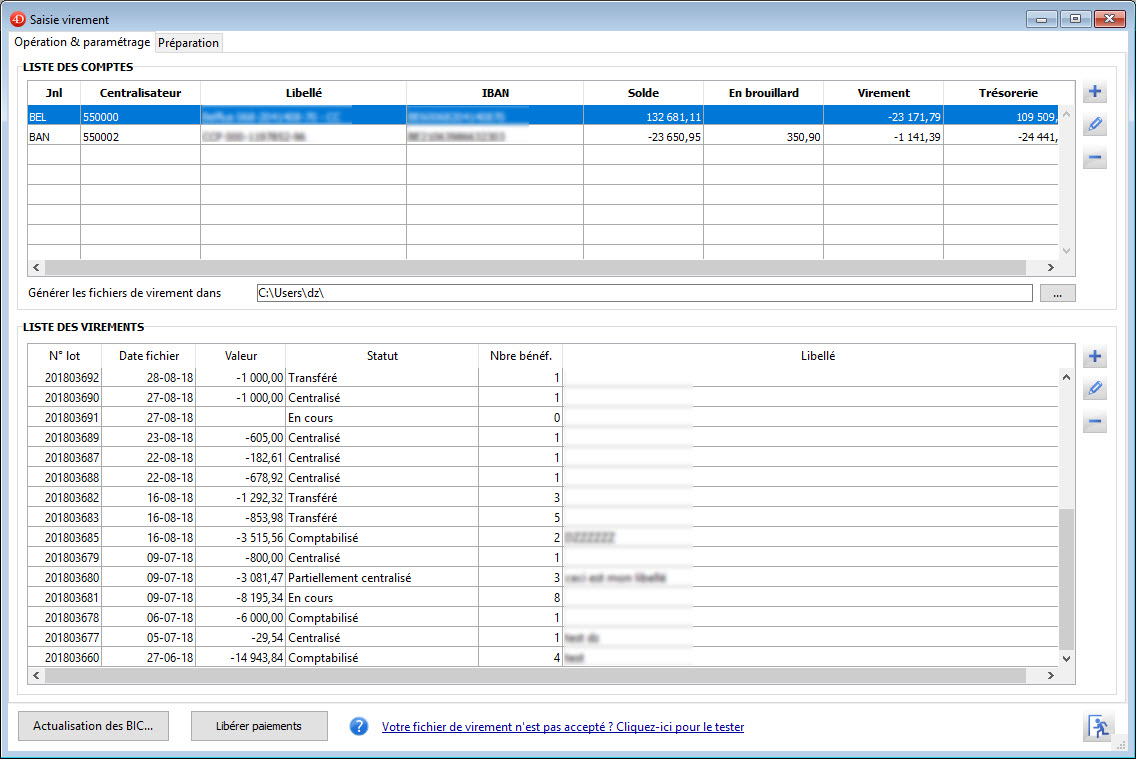Screen dimensions: 1136x759
Task: Select the Opération & paramétrage tab
Action: point(82,43)
